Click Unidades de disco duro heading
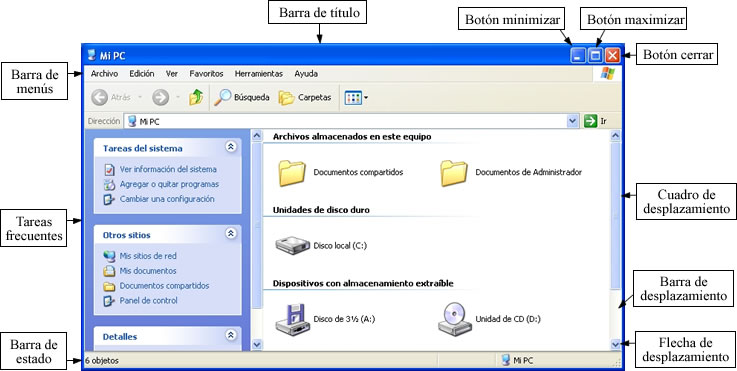Viewport: 737px width, 371px height. click(321, 210)
